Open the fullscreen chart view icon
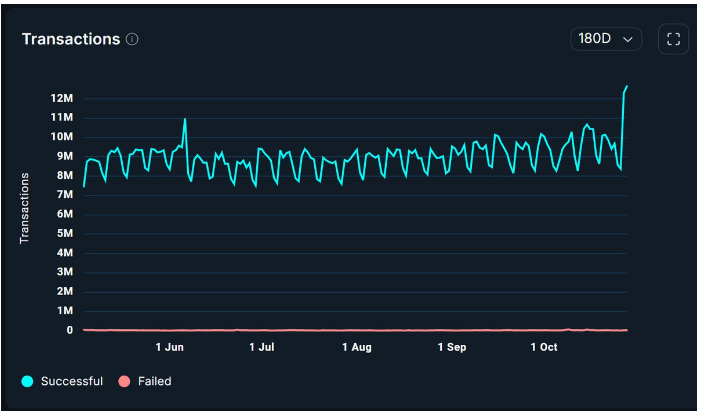Screen dimensions: 702x411 (673, 39)
